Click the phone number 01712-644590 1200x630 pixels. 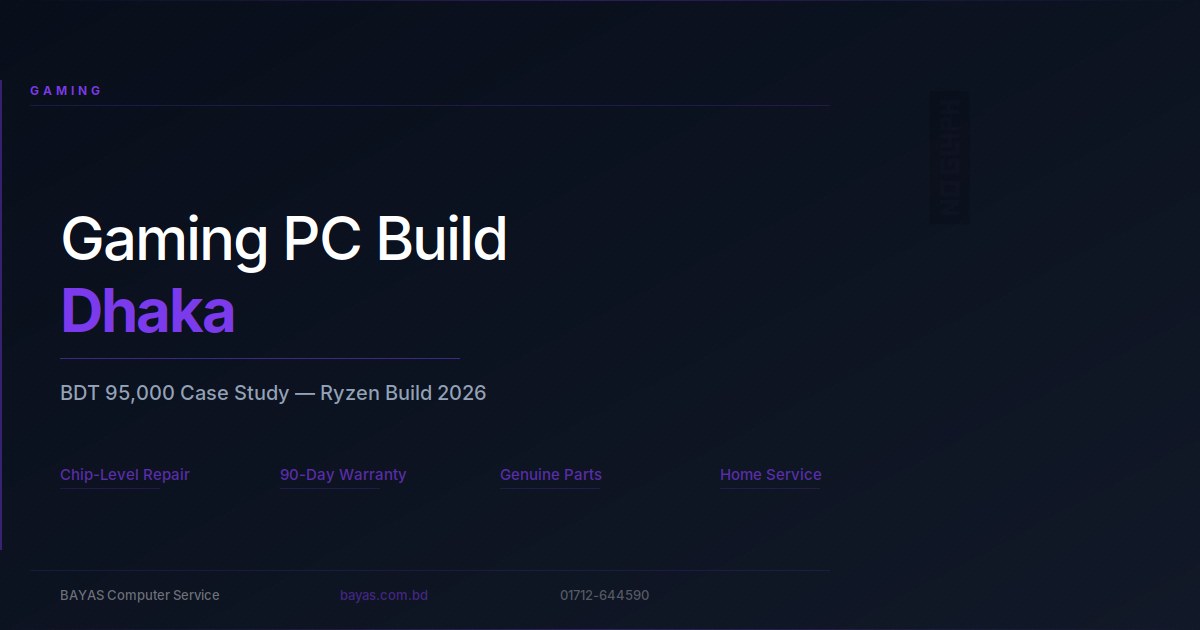point(604,595)
